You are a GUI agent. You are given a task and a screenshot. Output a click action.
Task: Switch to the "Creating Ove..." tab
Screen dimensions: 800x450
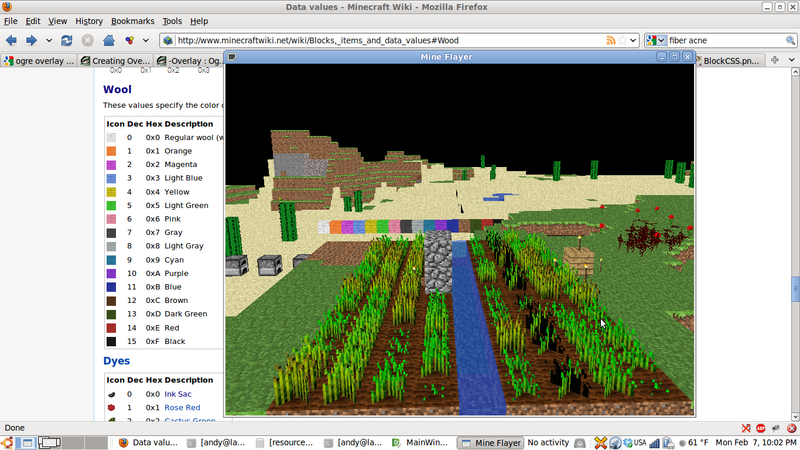pos(115,61)
